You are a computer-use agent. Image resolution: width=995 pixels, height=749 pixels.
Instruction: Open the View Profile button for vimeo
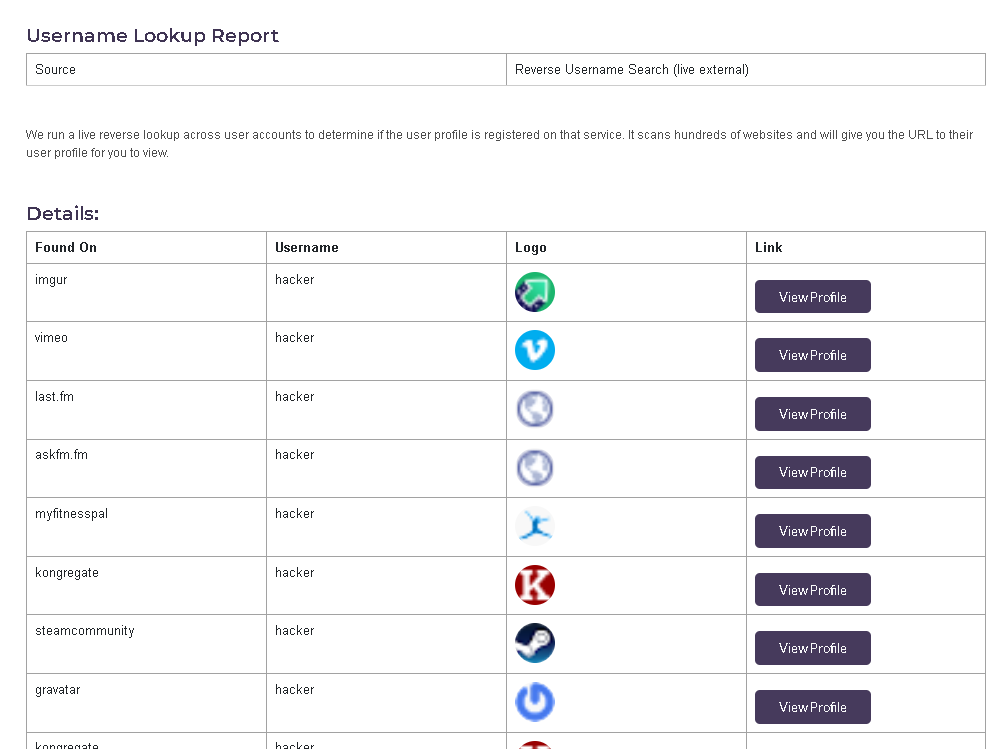click(x=812, y=354)
